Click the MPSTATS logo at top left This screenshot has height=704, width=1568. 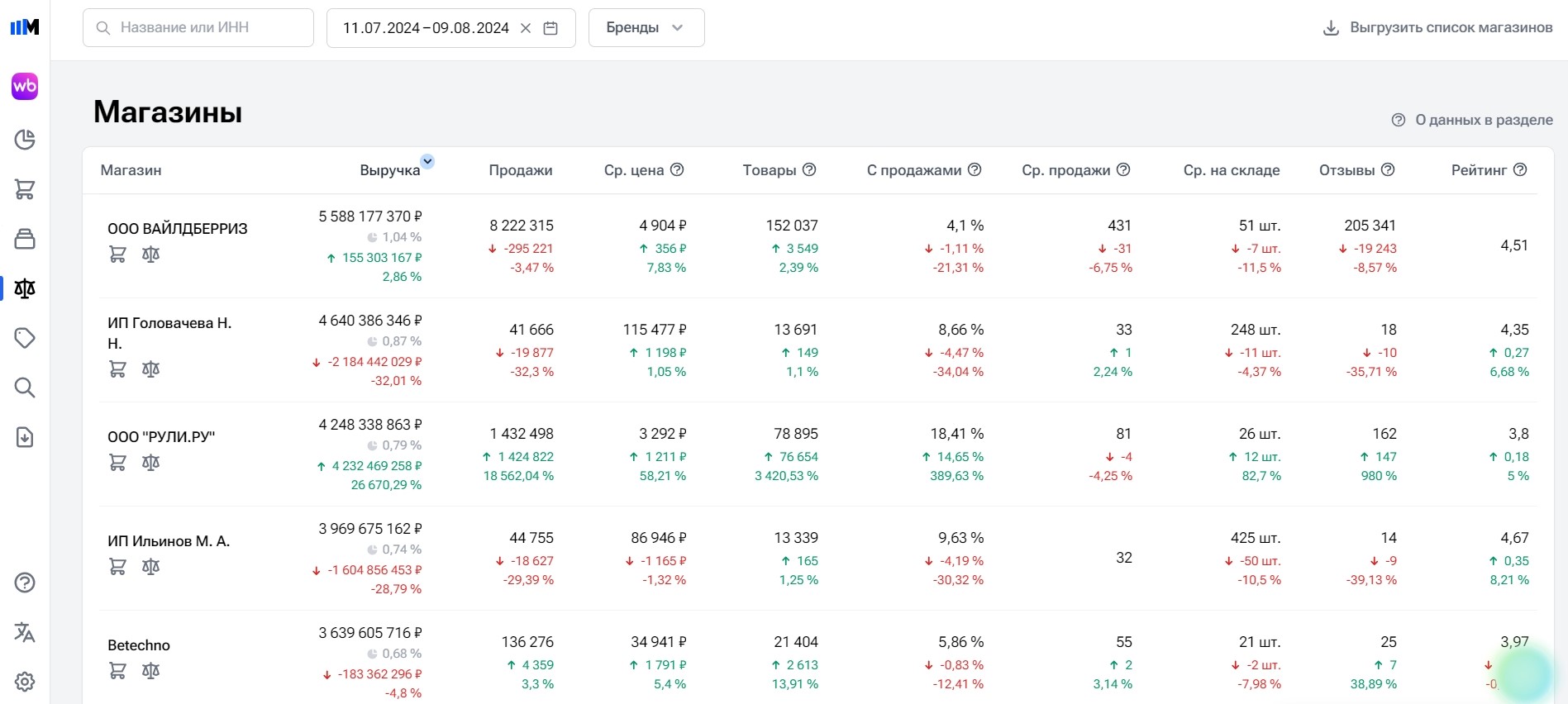[25, 27]
